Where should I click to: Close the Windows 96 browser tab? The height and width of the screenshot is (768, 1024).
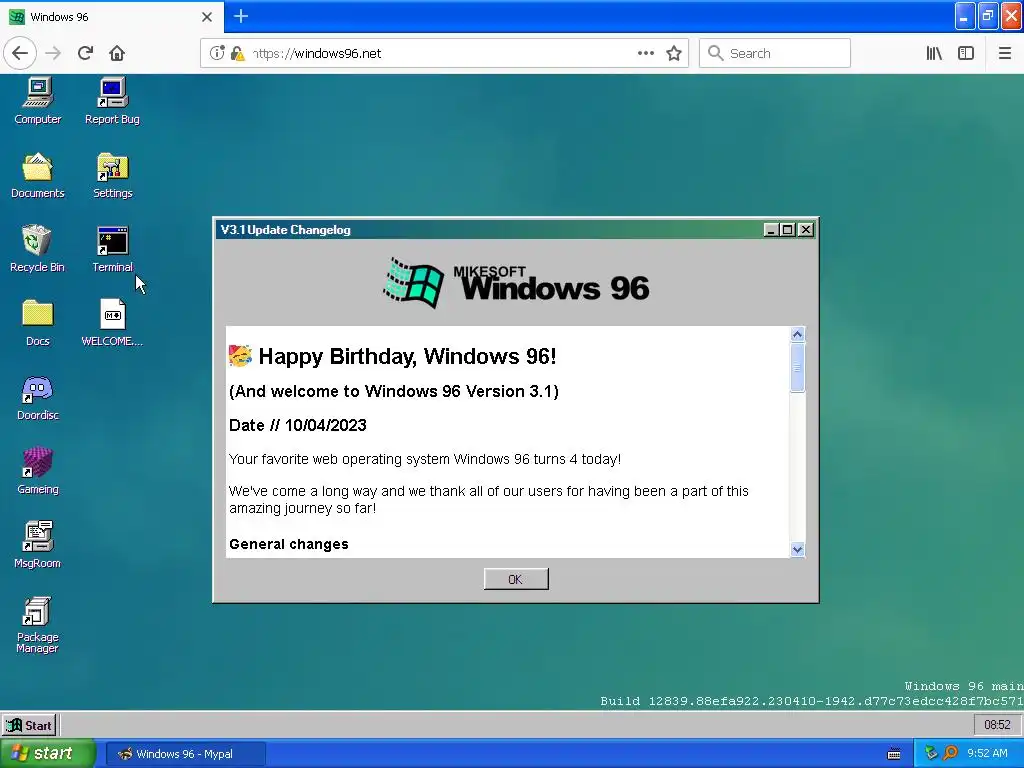point(206,17)
